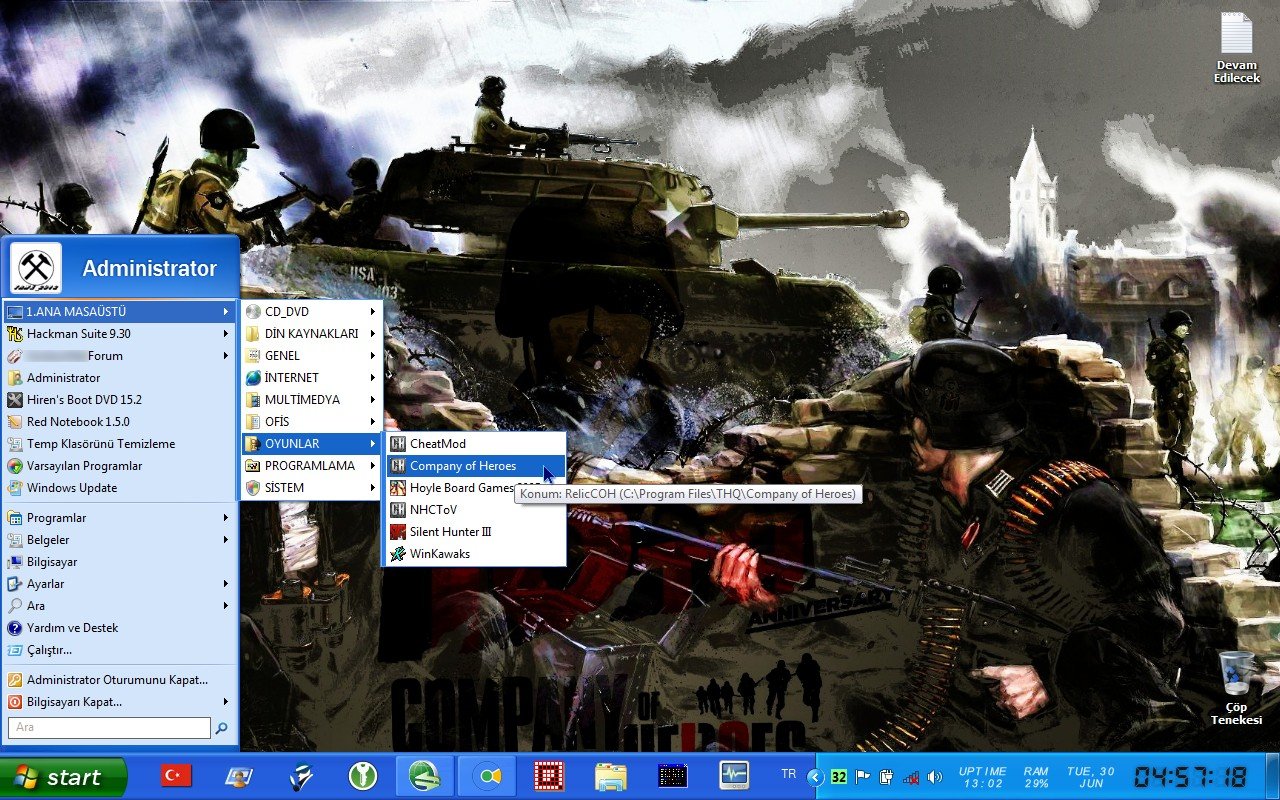Image resolution: width=1280 pixels, height=800 pixels.
Task: Click Administrator Oturumunu Kapat...
Action: click(119, 680)
